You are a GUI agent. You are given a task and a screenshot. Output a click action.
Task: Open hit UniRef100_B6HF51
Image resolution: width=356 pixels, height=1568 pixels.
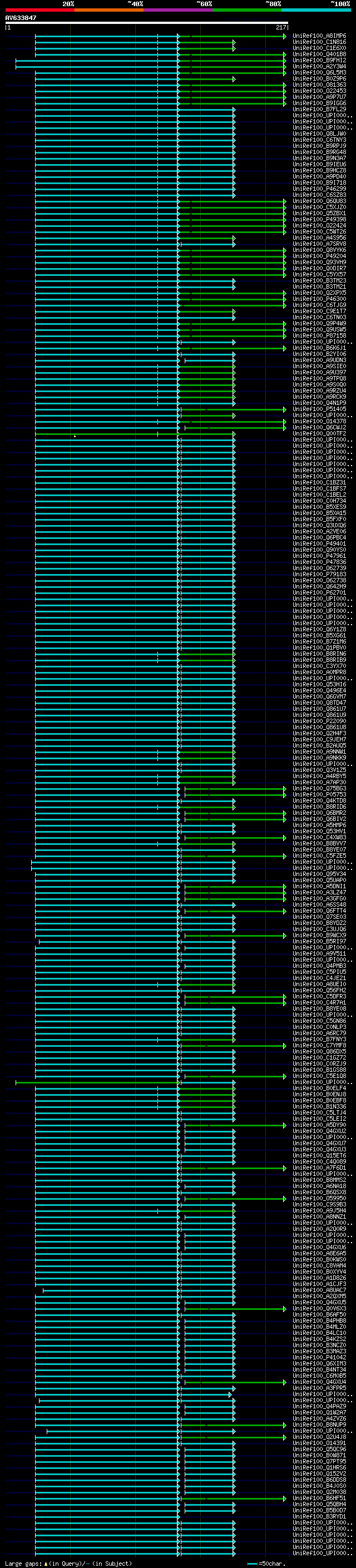pyautogui.click(x=319, y=1498)
